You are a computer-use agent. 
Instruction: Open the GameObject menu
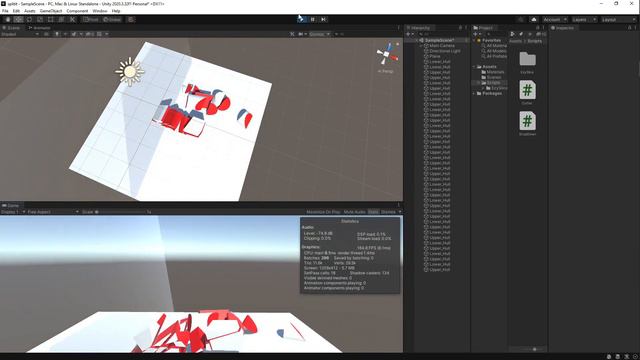click(51, 11)
